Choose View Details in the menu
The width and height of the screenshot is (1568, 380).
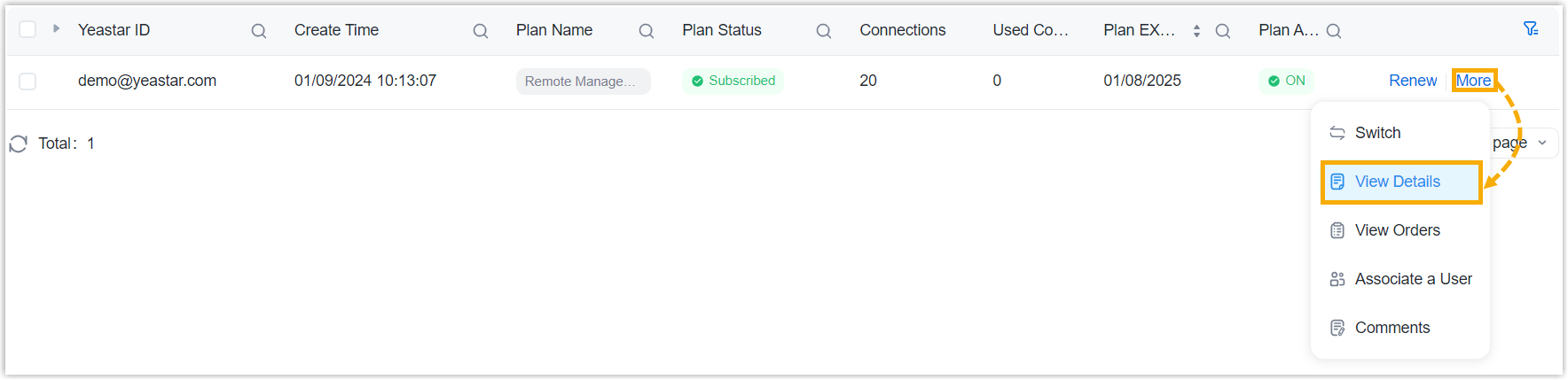tap(1397, 182)
